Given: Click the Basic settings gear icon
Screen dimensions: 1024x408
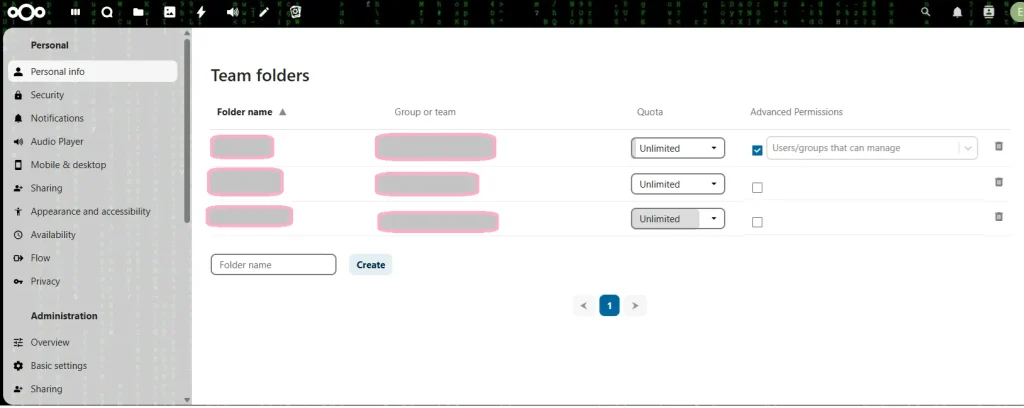Looking at the screenshot, I should point(18,366).
